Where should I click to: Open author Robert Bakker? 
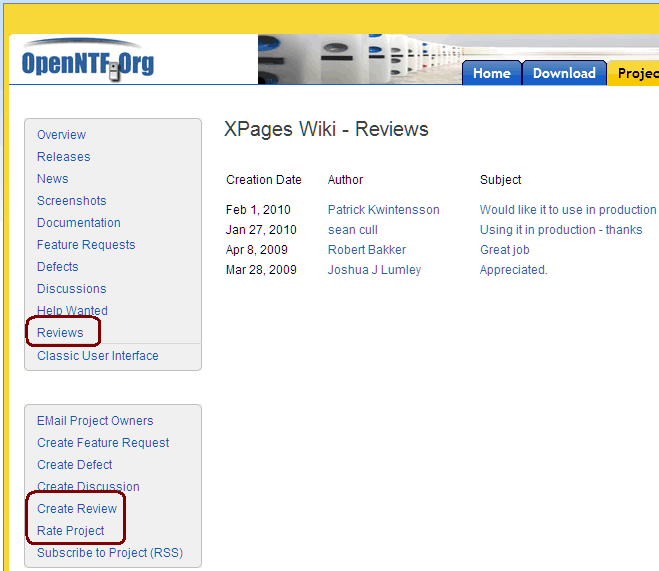[x=367, y=250]
